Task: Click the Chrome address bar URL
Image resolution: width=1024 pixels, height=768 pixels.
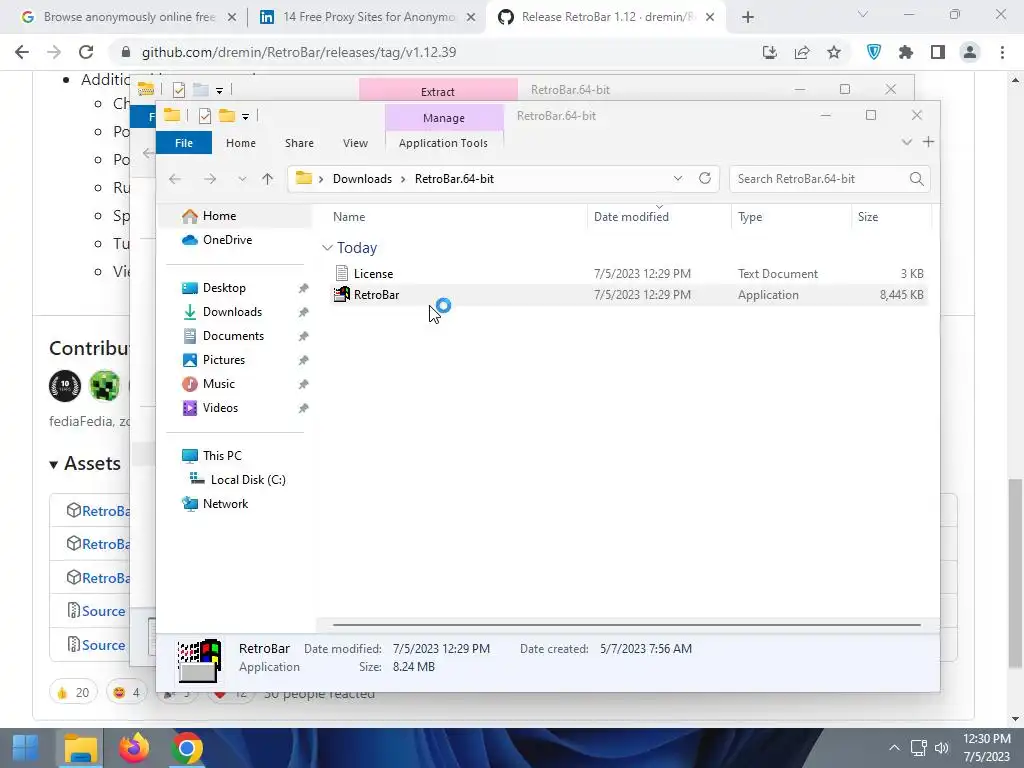Action: pos(299,52)
